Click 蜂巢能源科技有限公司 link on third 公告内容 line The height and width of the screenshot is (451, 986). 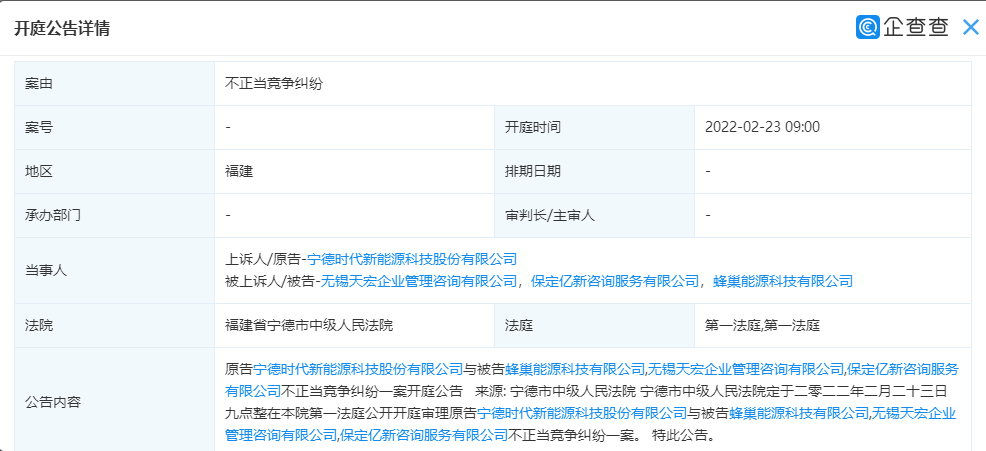coord(799,413)
